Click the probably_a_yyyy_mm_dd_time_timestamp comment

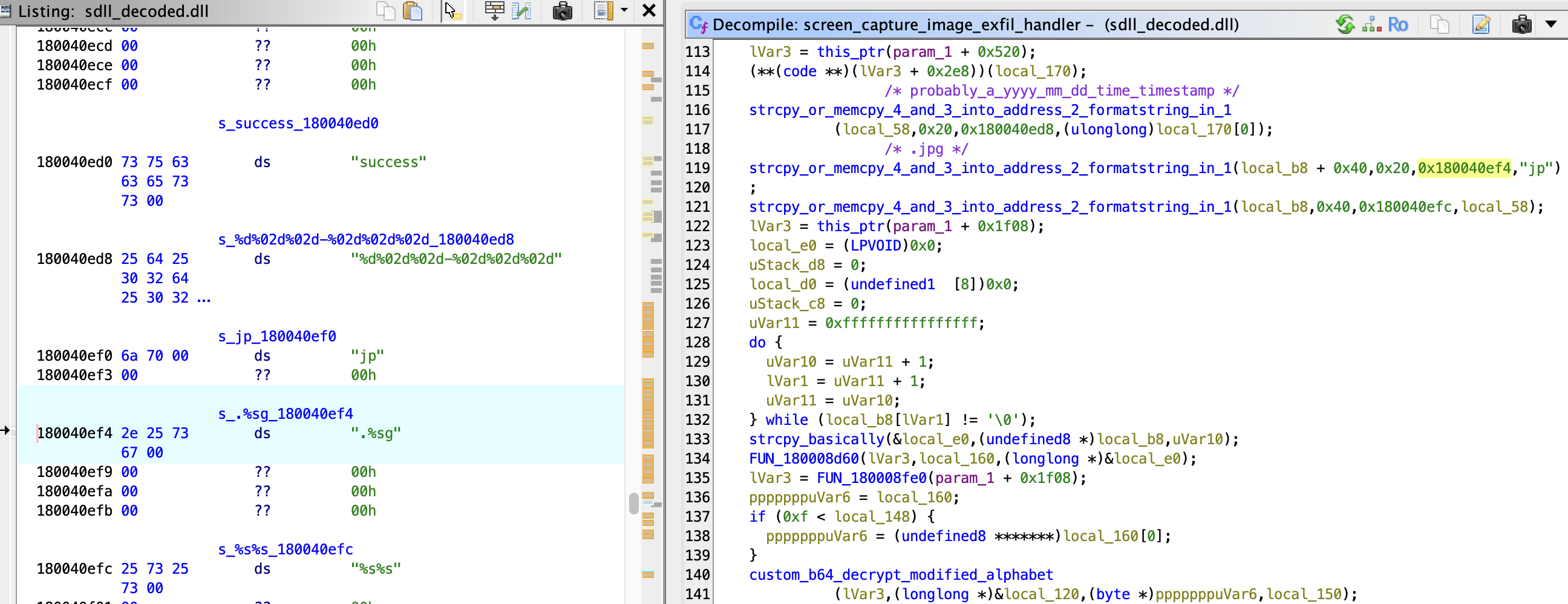tap(1062, 90)
